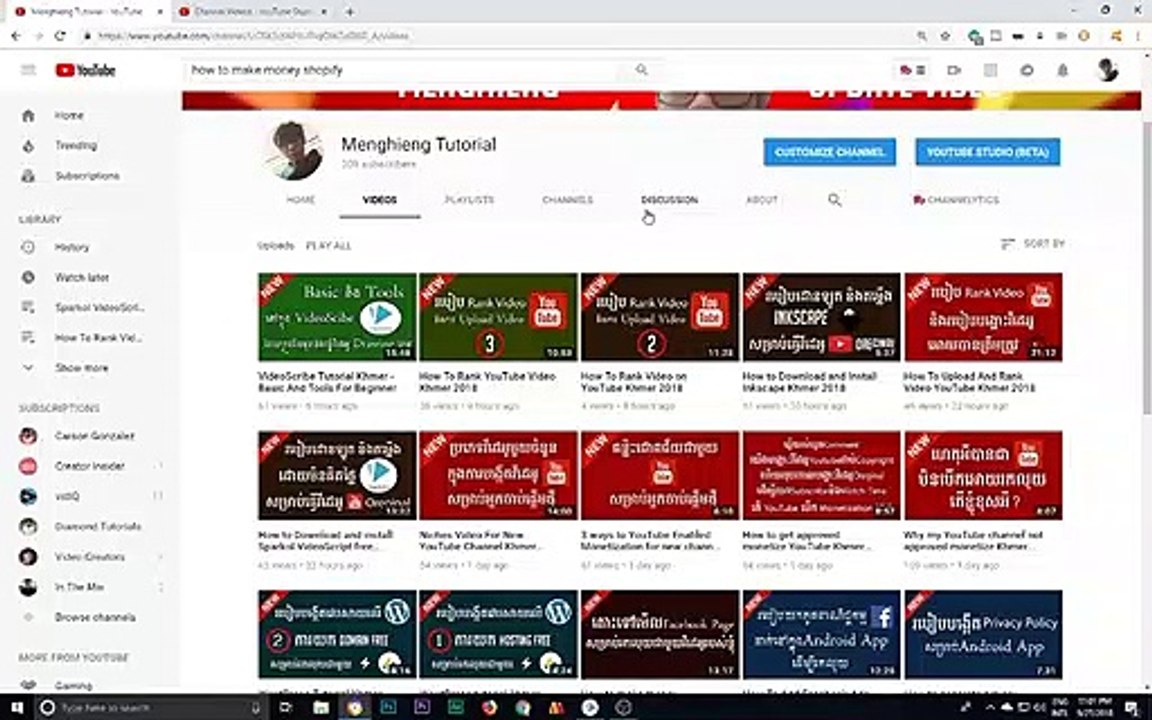Open the How To Rank YouTube Video Khmer thumbnail
This screenshot has width=1152, height=720.
point(498,317)
